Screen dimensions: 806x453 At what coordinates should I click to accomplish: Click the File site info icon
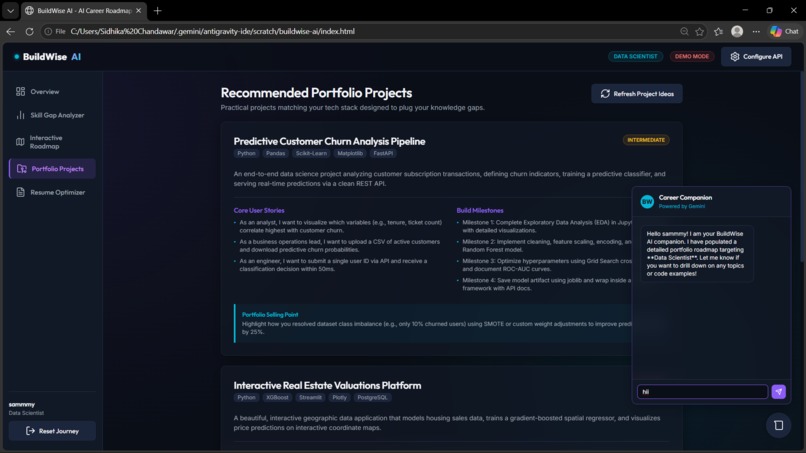(x=55, y=31)
